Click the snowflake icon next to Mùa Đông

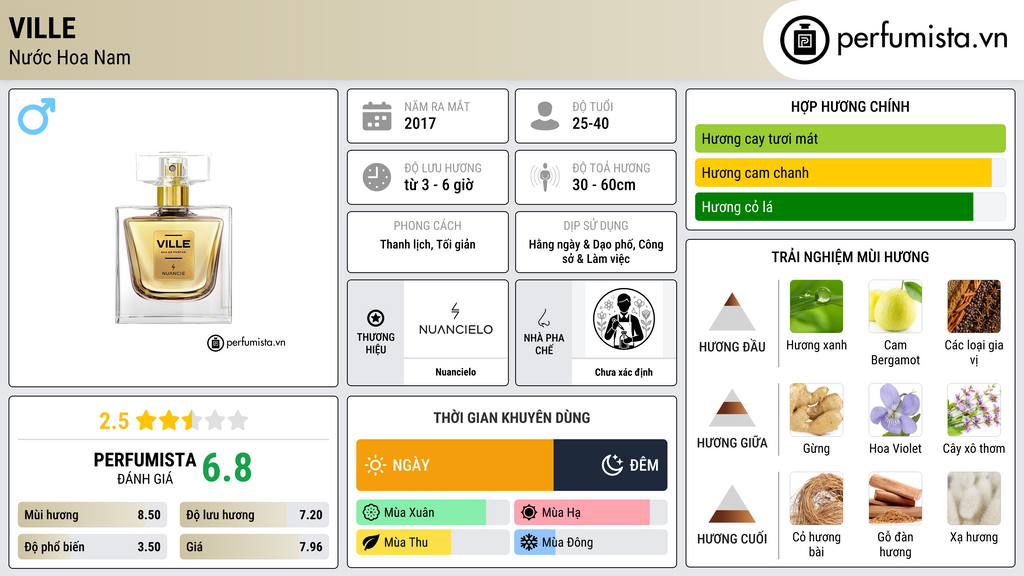(x=529, y=542)
